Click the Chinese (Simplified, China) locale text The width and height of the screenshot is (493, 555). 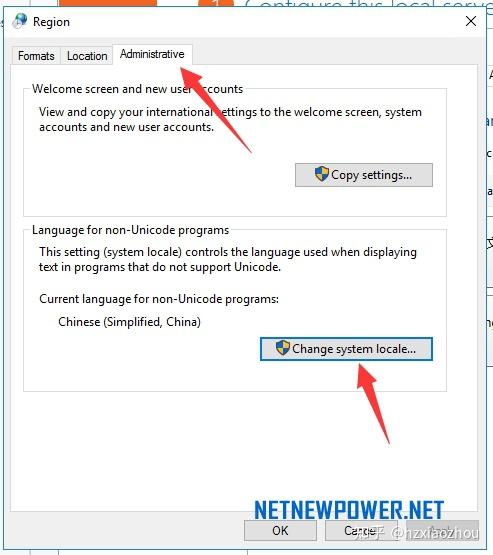pos(129,322)
